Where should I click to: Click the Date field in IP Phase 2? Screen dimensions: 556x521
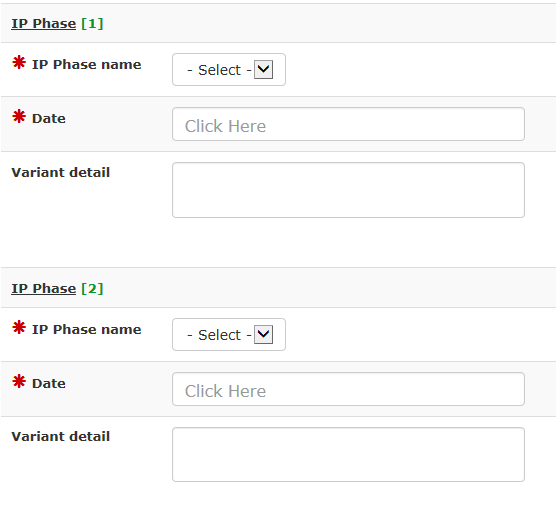click(348, 389)
